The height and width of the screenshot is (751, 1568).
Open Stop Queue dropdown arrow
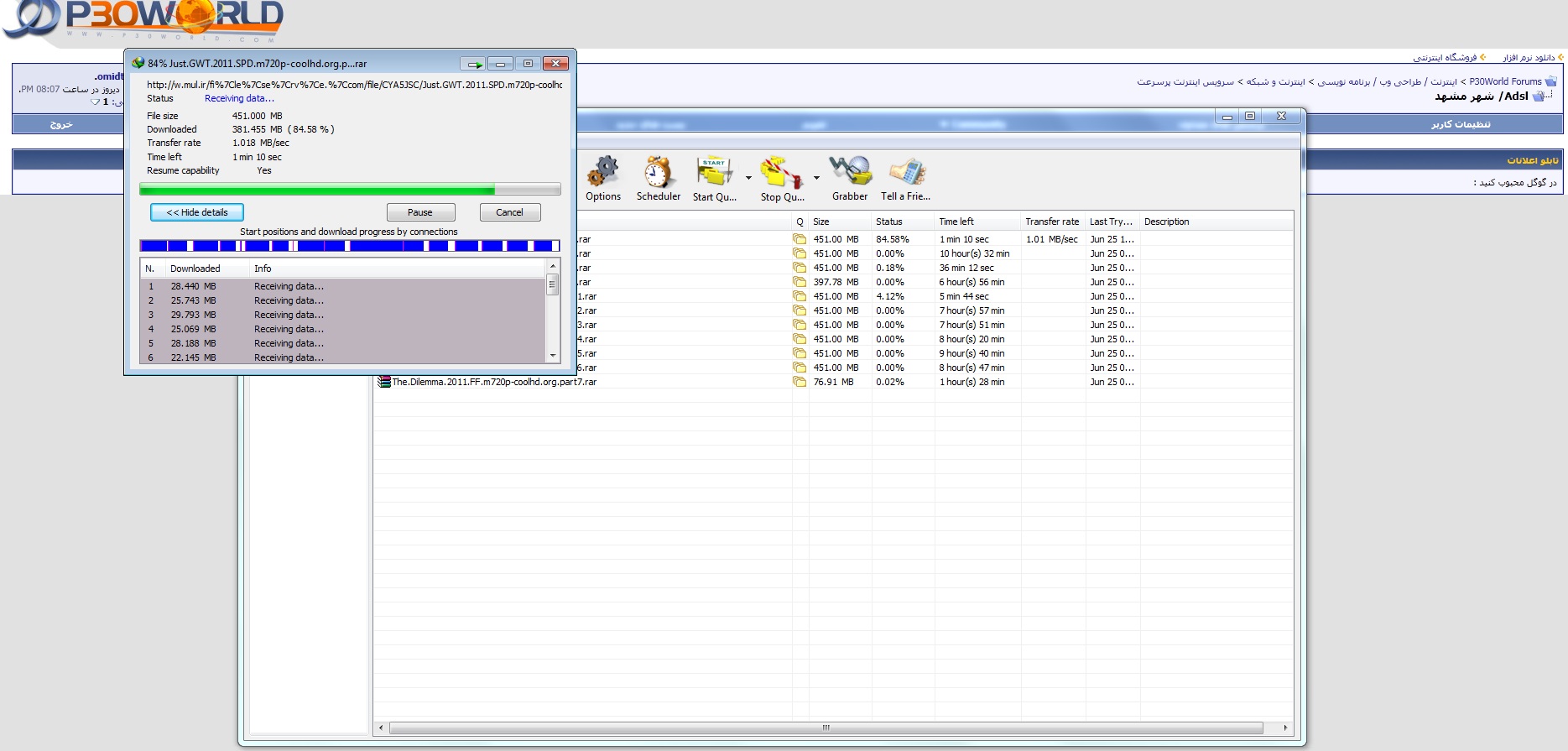point(816,178)
